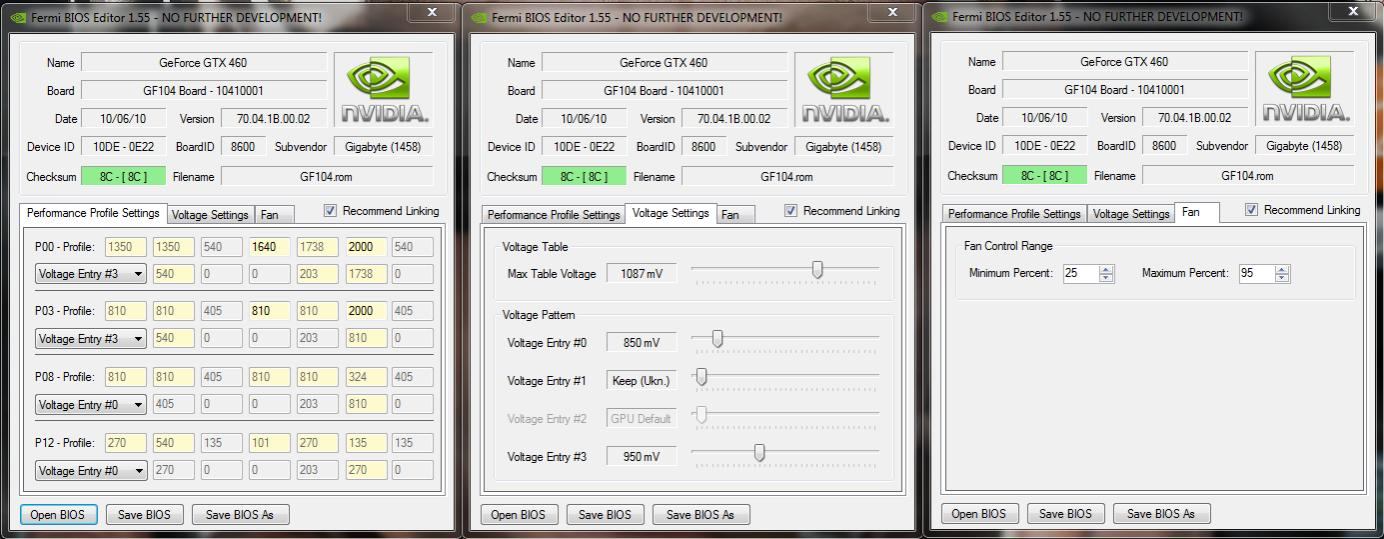Click Save BIOS As in the right window
1384x539 pixels.
click(1161, 513)
